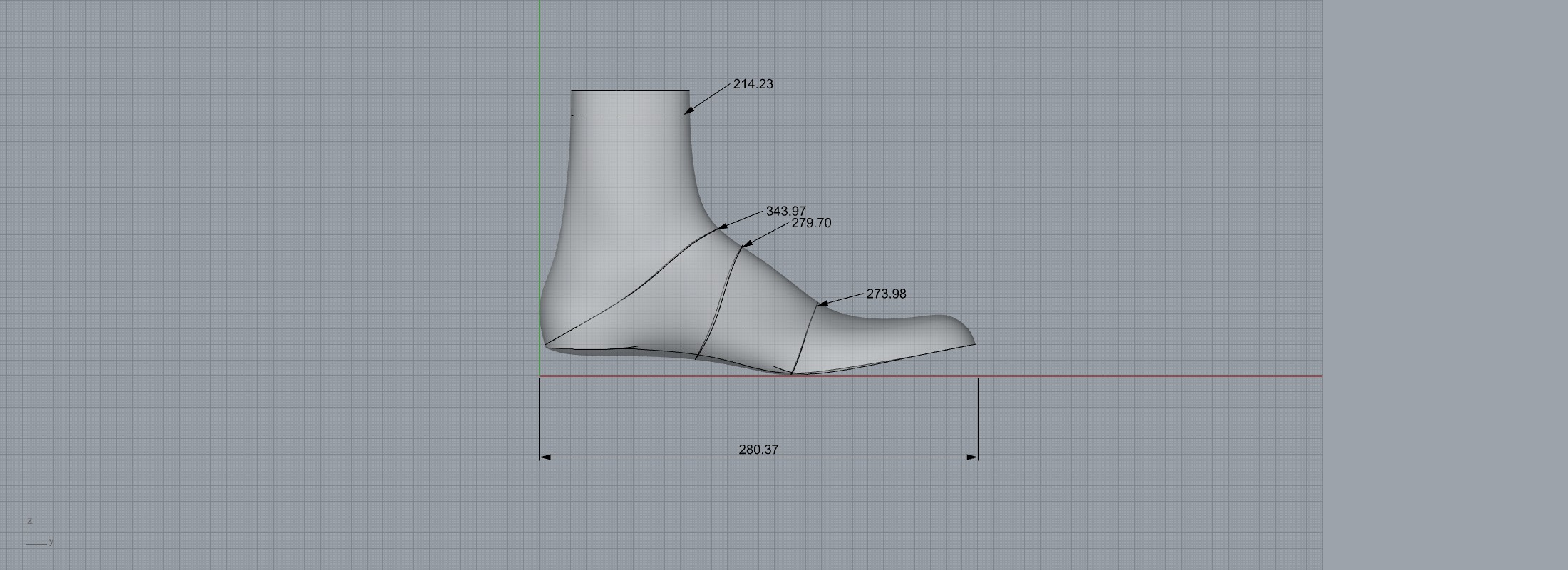The width and height of the screenshot is (1568, 570).
Task: Click left arrowhead of the 280.37 dimension
Action: point(545,457)
